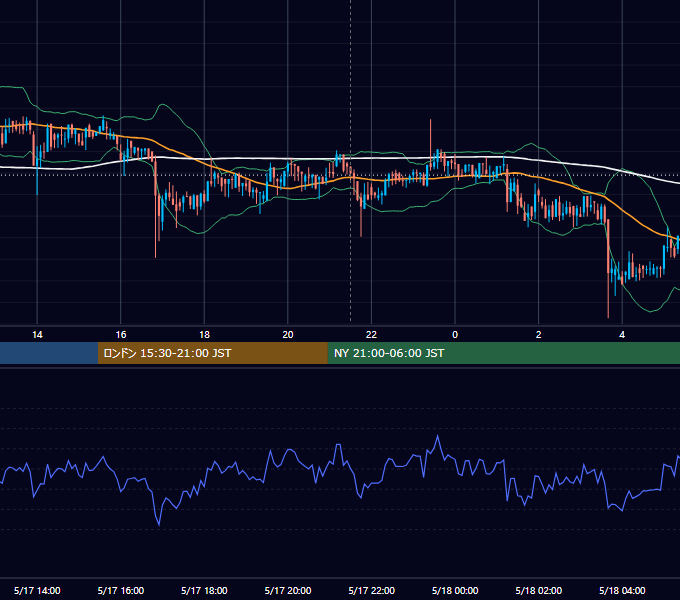
Task: Click hour label 16 on price chart axis
Action: point(121,335)
